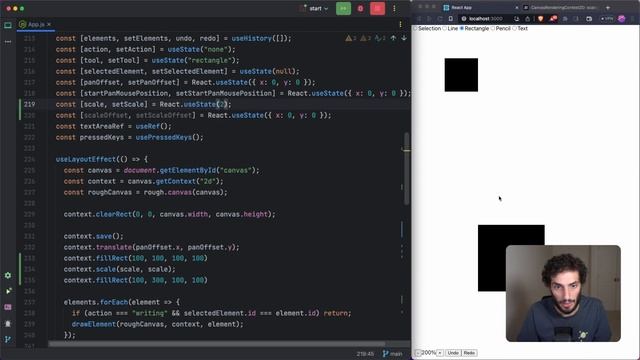Viewport: 640px width, 360px height.
Task: Select the Pencil tool radio
Action: (493, 29)
